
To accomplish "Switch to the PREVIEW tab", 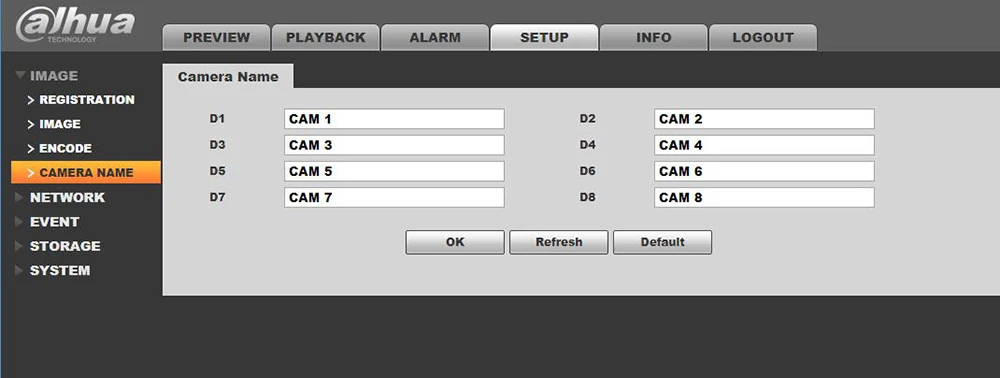I will (x=216, y=38).
